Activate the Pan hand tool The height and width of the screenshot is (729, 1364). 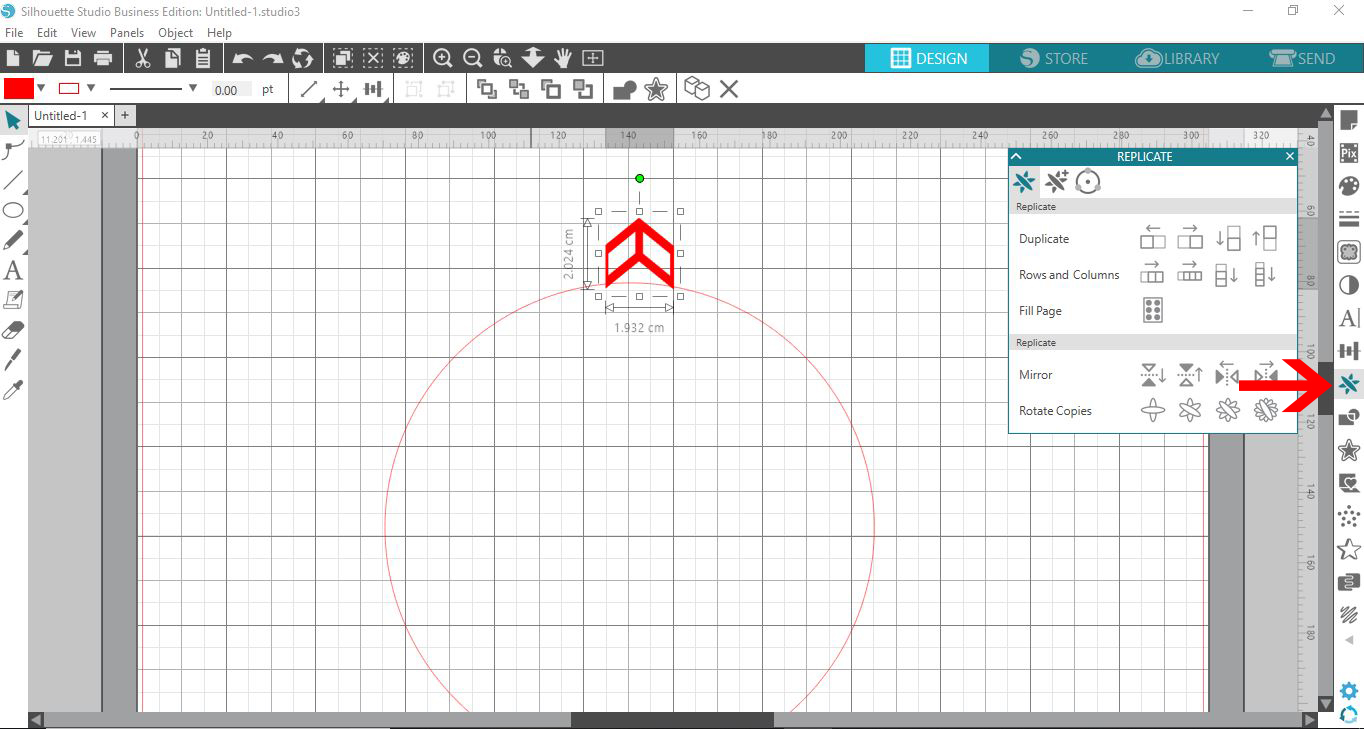[x=563, y=58]
